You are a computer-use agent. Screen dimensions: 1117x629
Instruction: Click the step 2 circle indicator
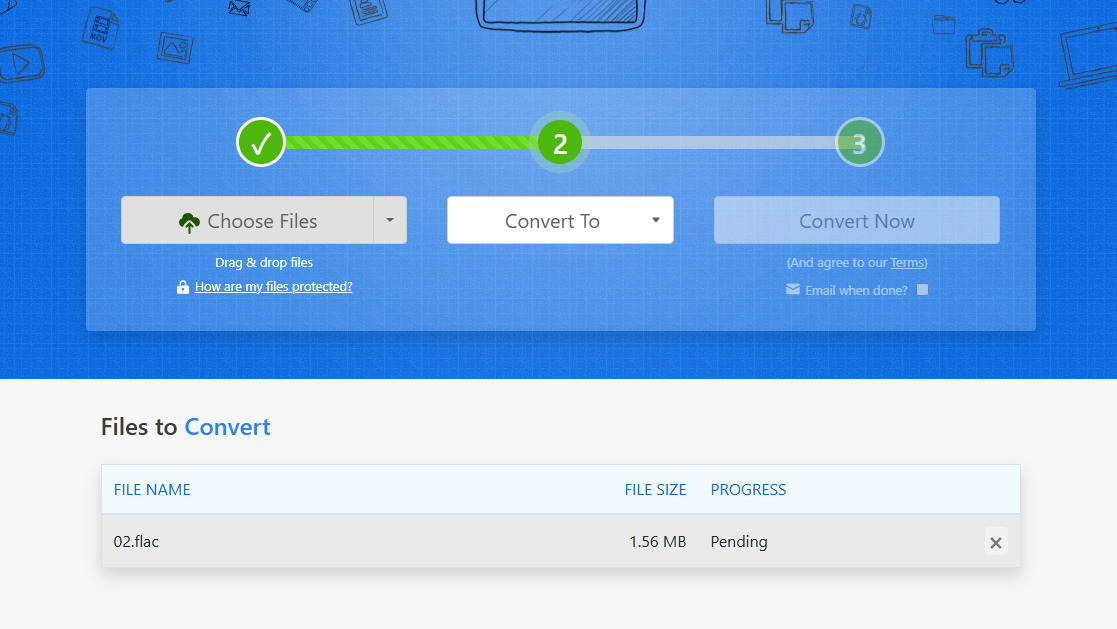coord(560,142)
